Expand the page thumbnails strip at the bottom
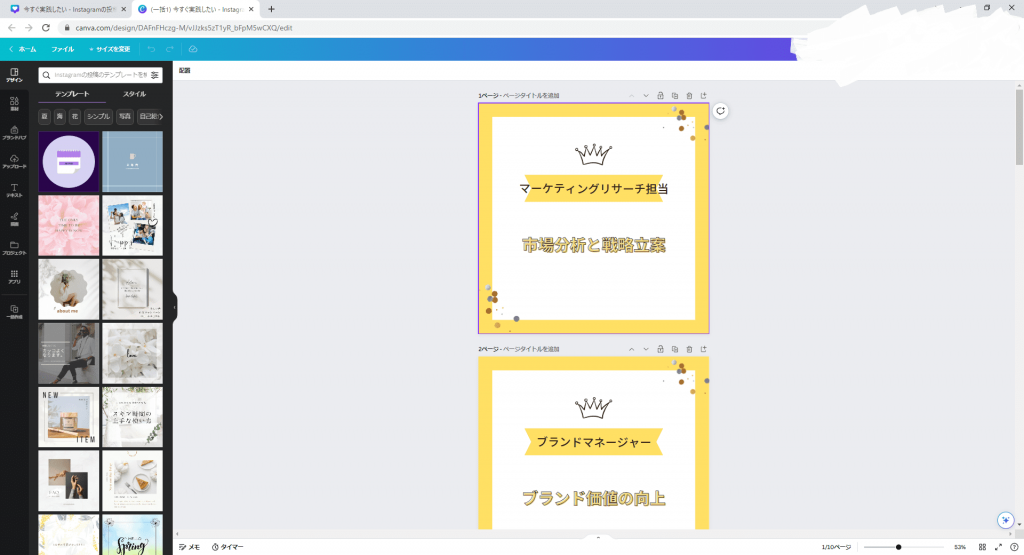This screenshot has width=1024, height=555. pyautogui.click(x=598, y=538)
